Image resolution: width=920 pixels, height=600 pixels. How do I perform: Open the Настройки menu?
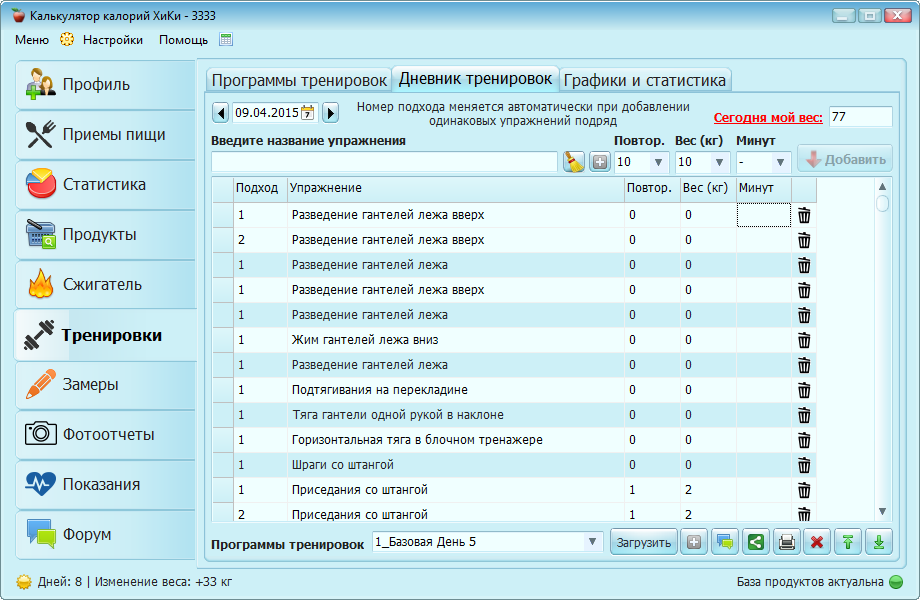tap(112, 40)
